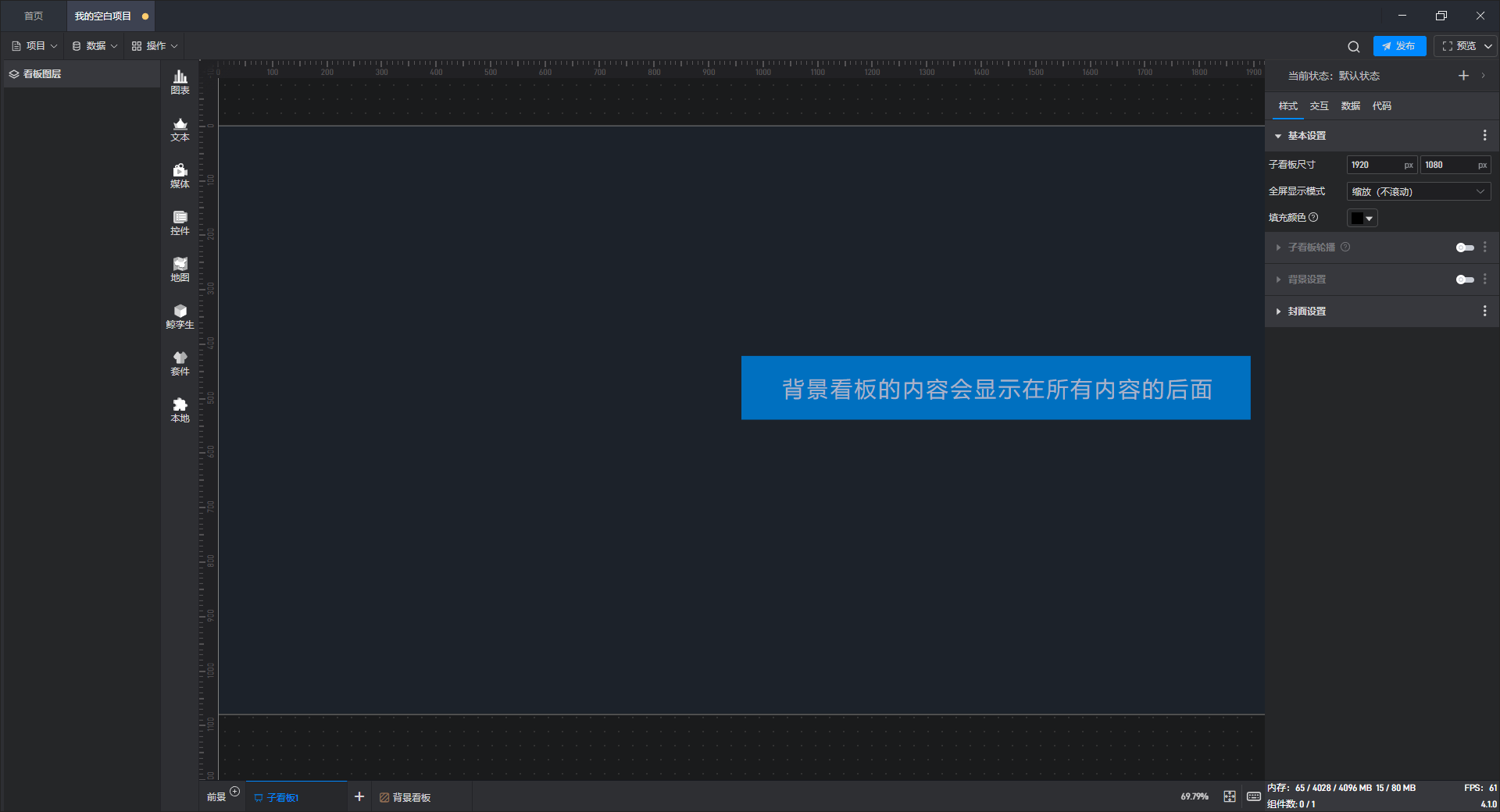The height and width of the screenshot is (812, 1500).
Task: Click the 组件数: 0 / 1 status text
Action: click(x=1291, y=804)
